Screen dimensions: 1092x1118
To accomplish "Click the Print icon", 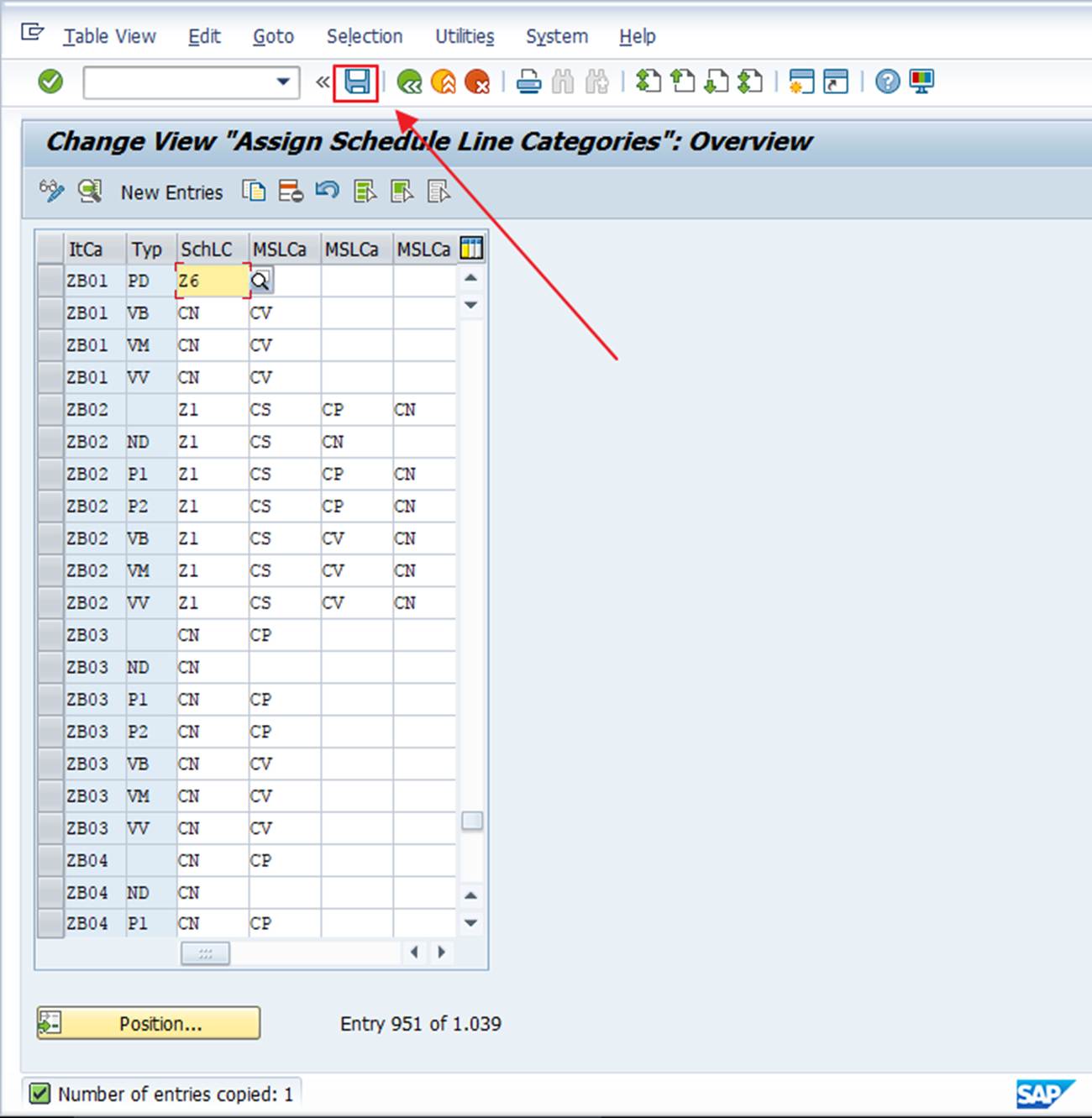I will coord(528,82).
